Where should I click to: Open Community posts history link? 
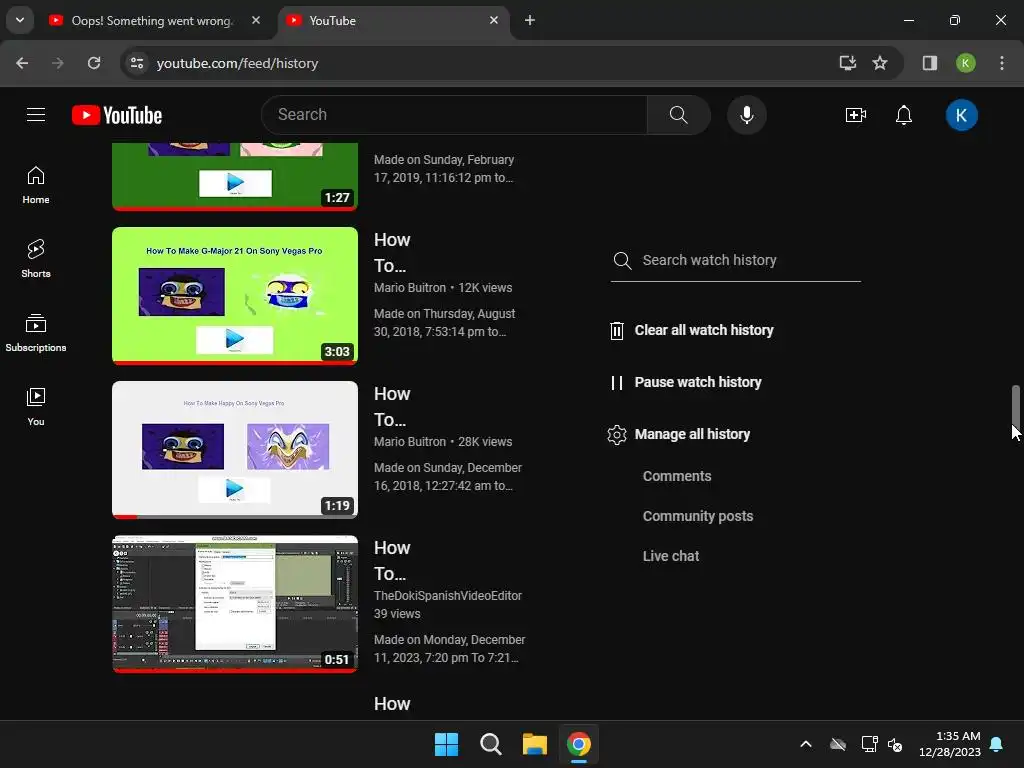697,516
